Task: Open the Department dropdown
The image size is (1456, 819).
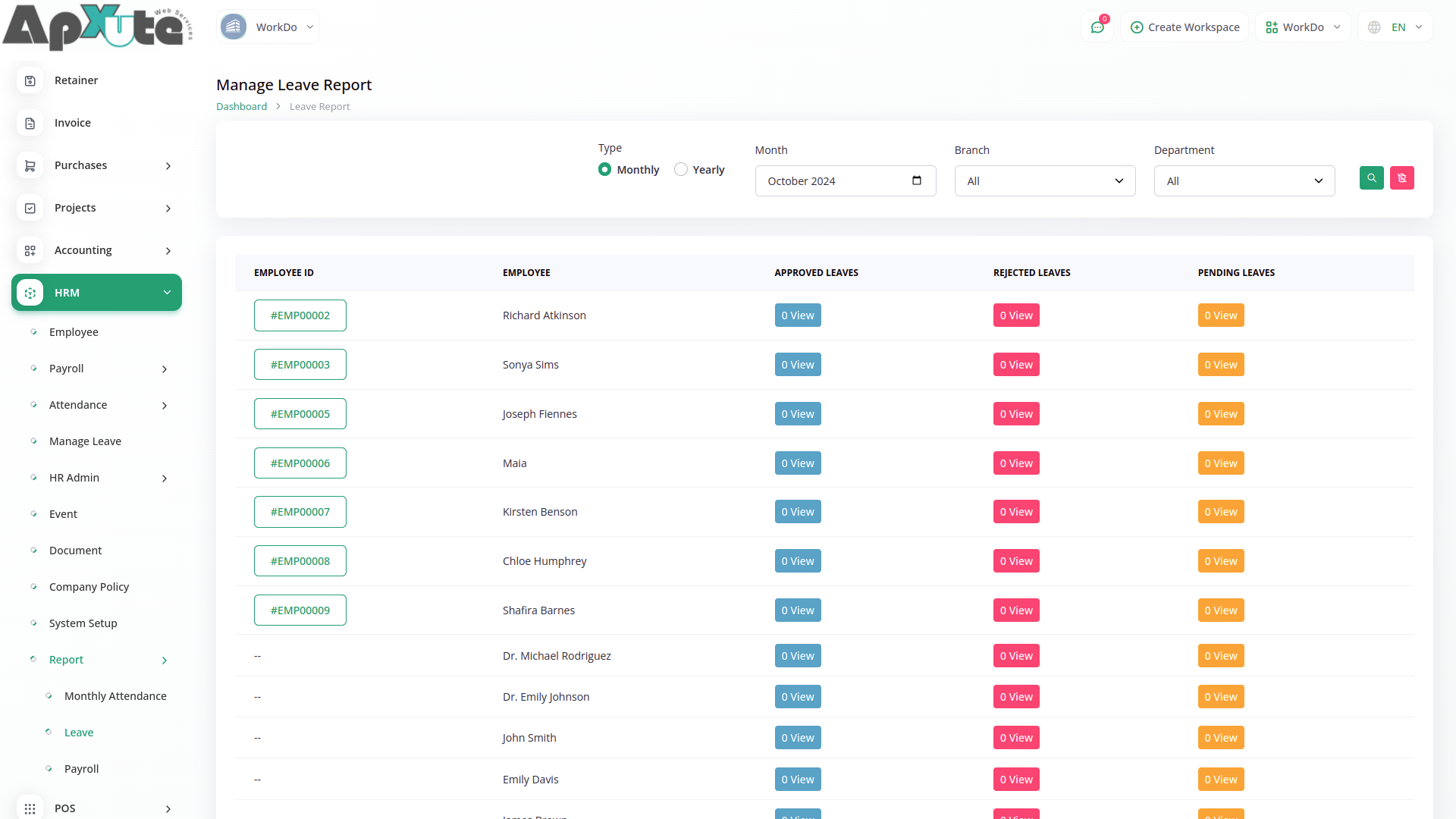Action: click(1244, 181)
